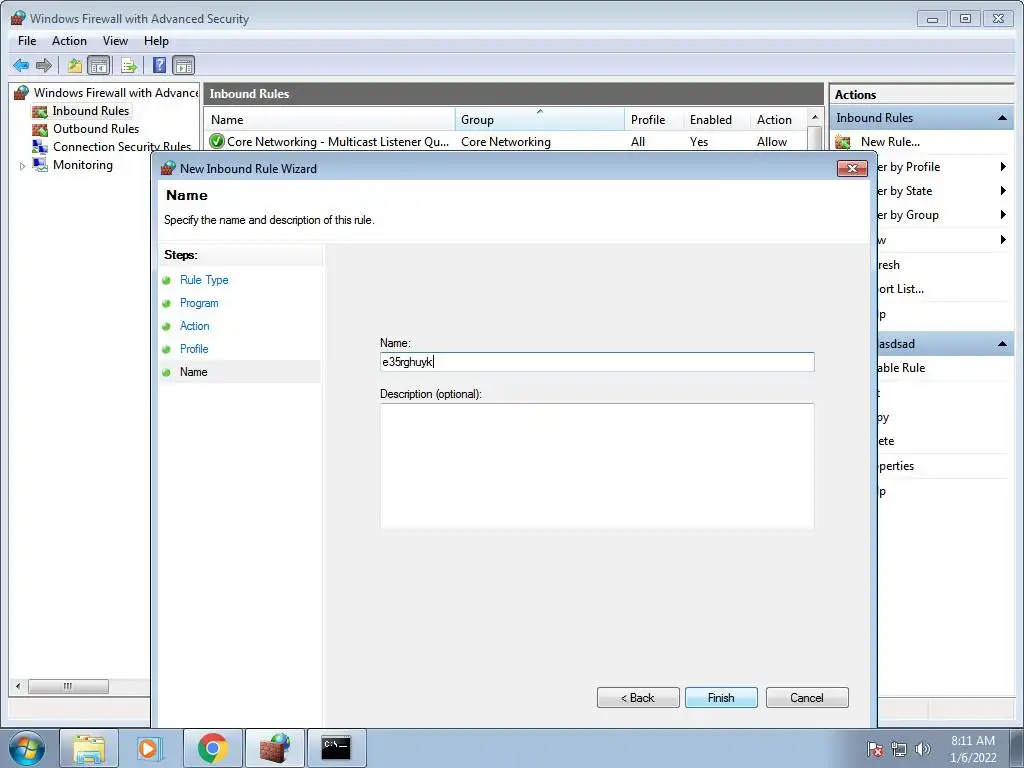This screenshot has width=1024, height=768.
Task: Click the volume speaker tray icon
Action: [x=922, y=749]
